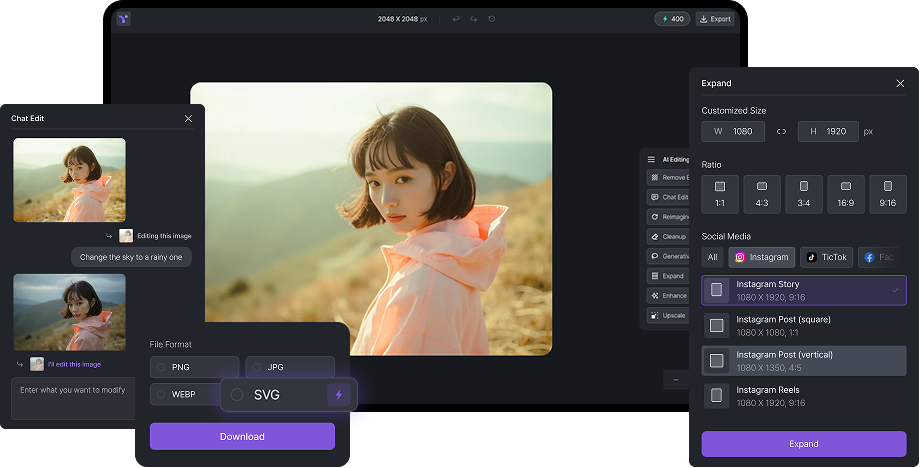Switch to the All social media tab
The image size is (920, 468).
point(712,257)
